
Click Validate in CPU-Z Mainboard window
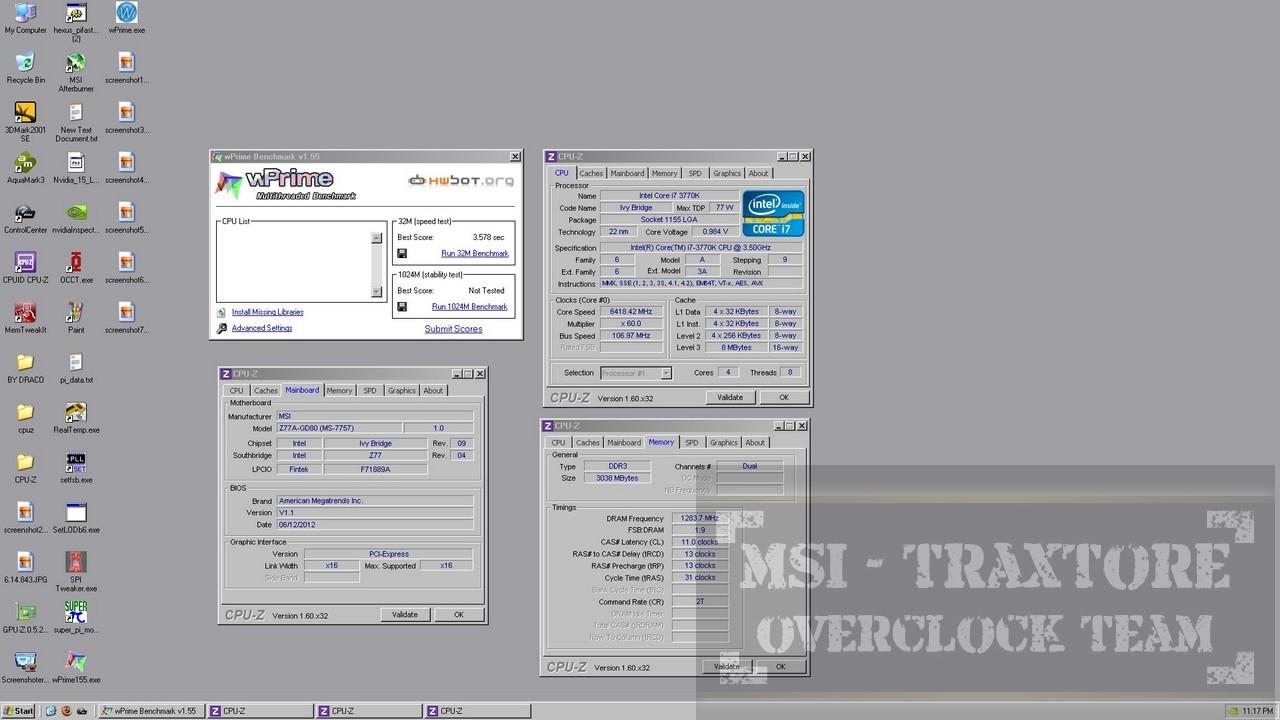click(x=405, y=615)
